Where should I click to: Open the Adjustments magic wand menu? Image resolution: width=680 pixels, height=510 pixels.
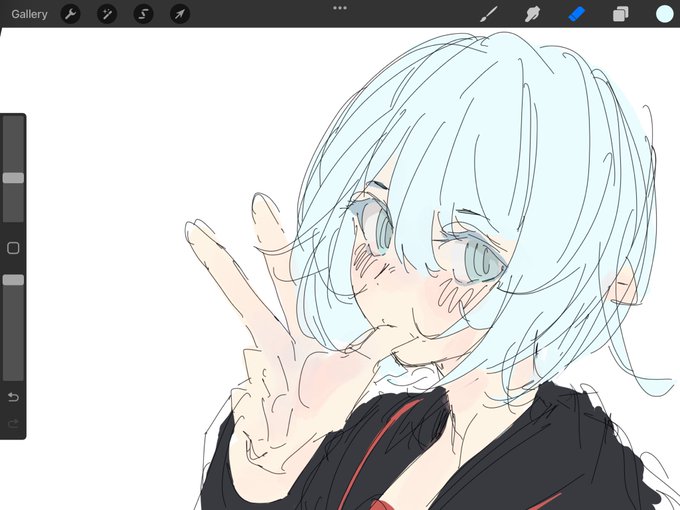click(107, 14)
